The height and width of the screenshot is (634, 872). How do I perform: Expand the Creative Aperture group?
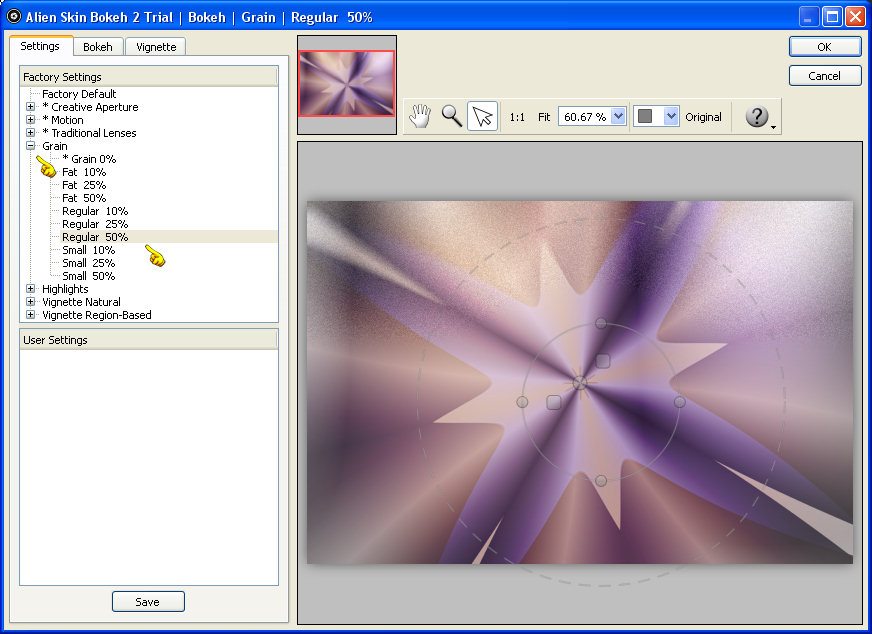30,107
